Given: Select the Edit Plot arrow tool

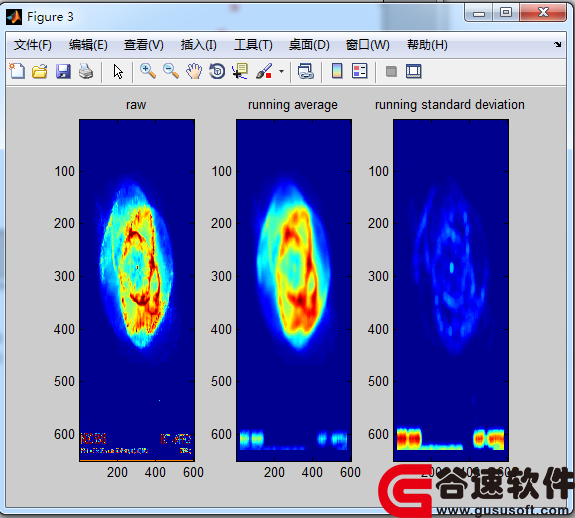Looking at the screenshot, I should pyautogui.click(x=118, y=71).
